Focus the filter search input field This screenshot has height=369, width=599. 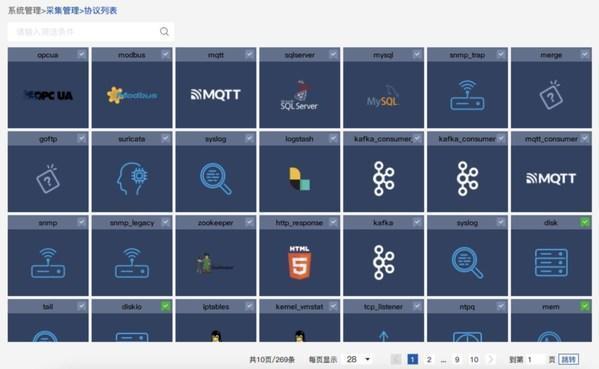coord(91,32)
